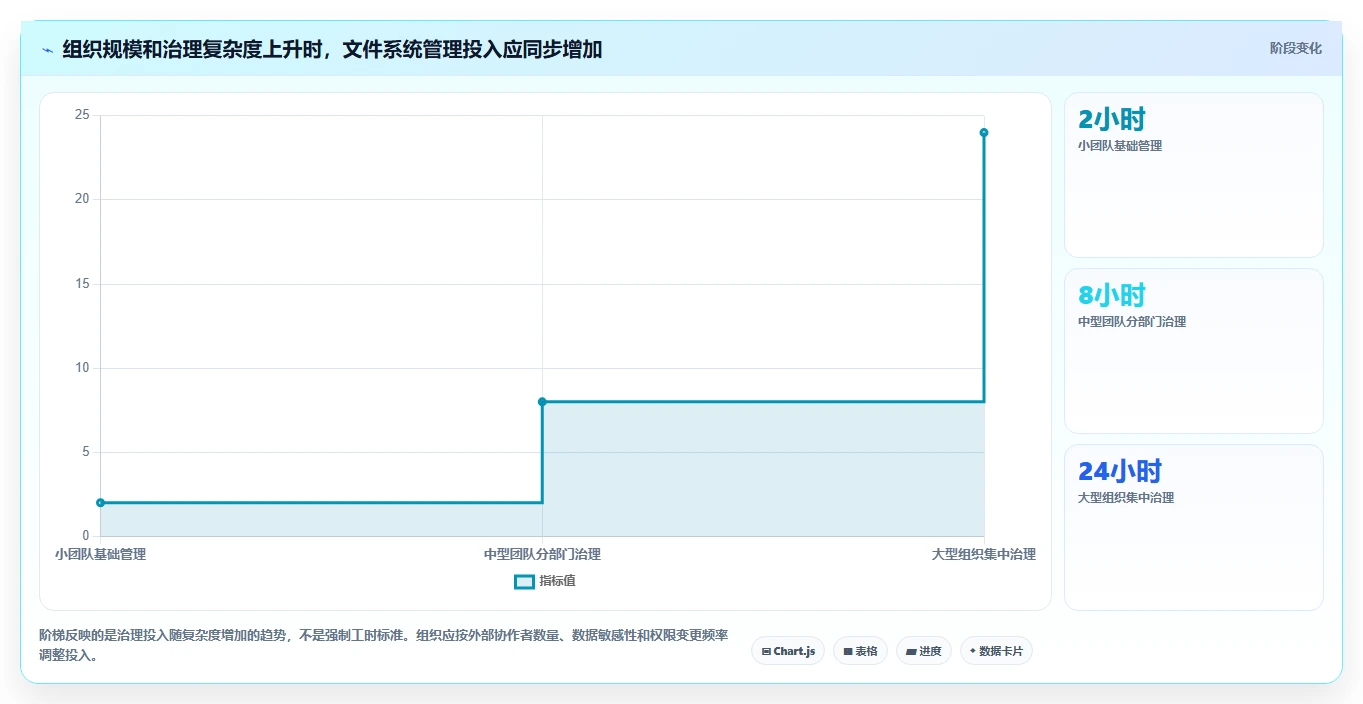
Task: Click x-axis label 小团队基础管理
Action: coord(101,554)
